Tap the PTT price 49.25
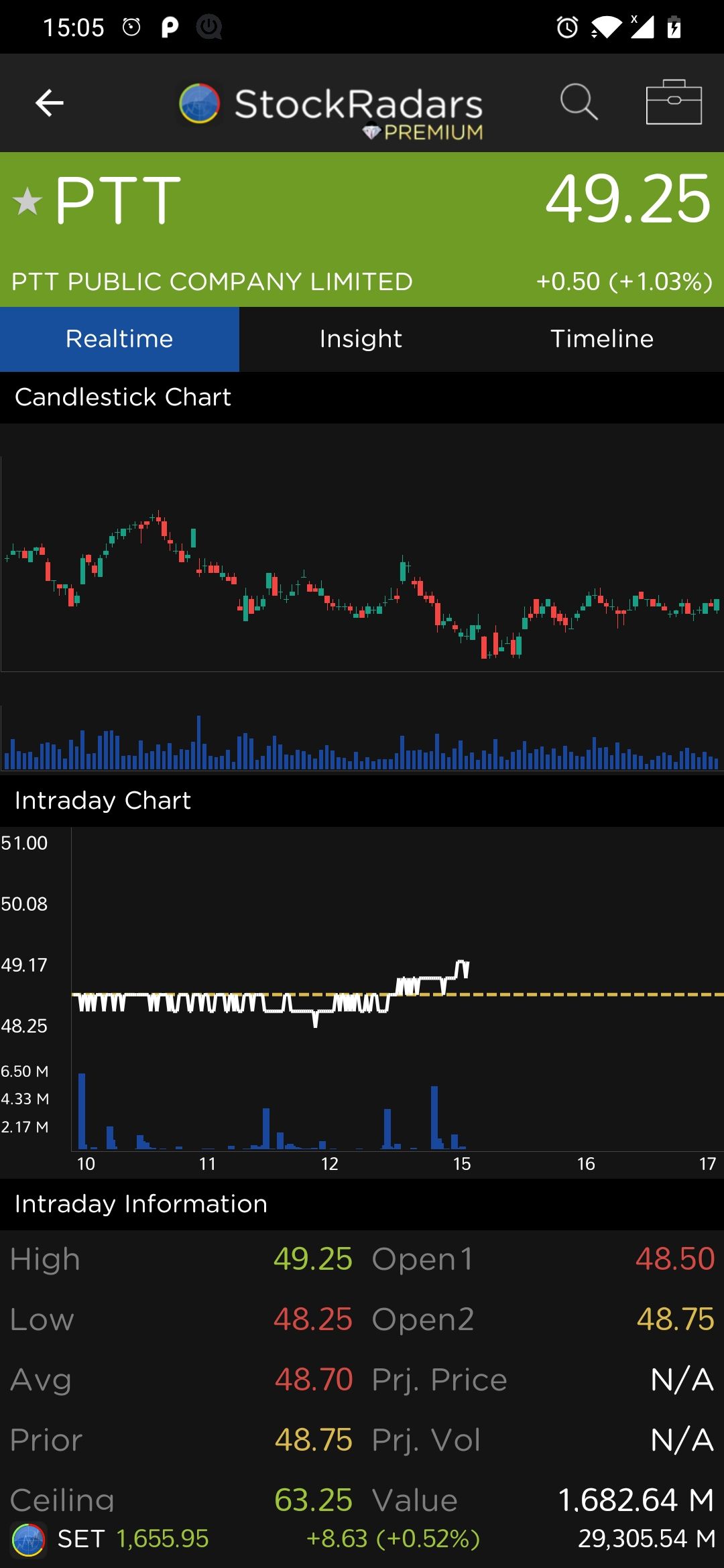Viewport: 724px width, 1568px height. point(627,199)
